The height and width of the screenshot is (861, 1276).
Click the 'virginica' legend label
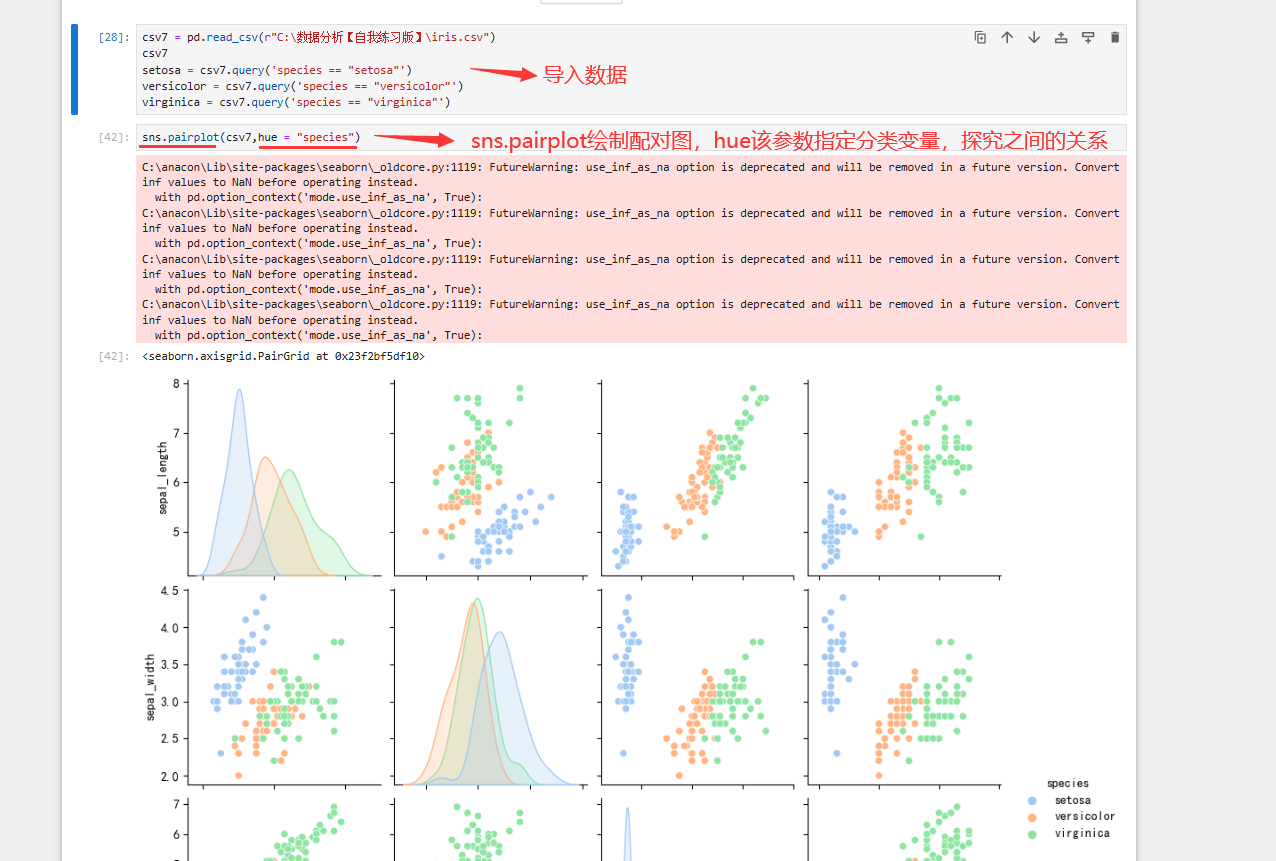click(1081, 833)
